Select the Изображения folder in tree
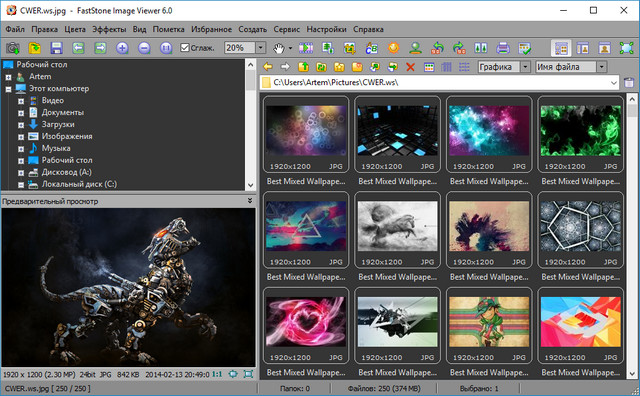Image resolution: width=640 pixels, height=396 pixels. 67,136
